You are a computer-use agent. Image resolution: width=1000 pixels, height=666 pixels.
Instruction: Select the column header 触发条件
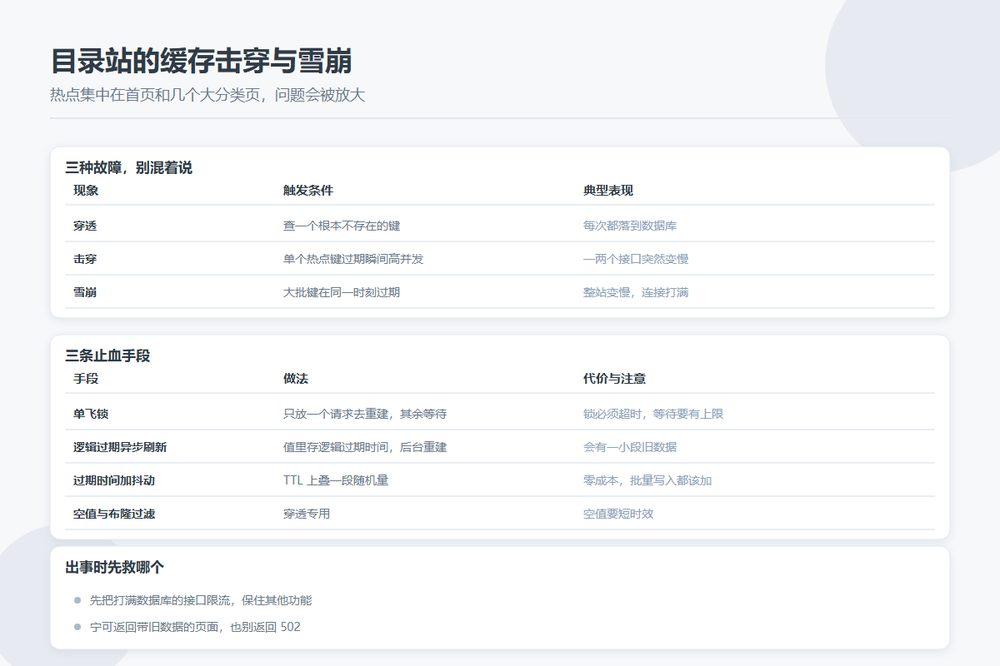coord(308,190)
